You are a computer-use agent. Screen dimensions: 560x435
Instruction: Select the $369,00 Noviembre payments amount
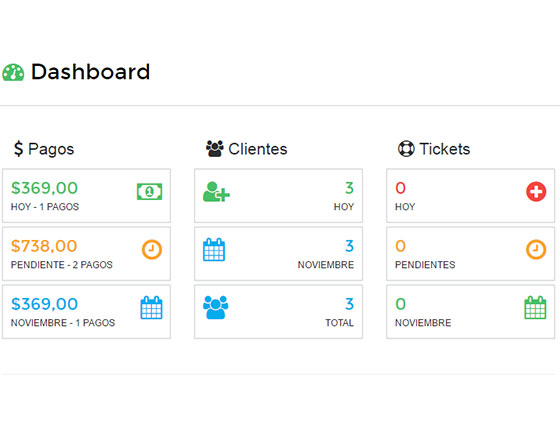click(x=44, y=304)
